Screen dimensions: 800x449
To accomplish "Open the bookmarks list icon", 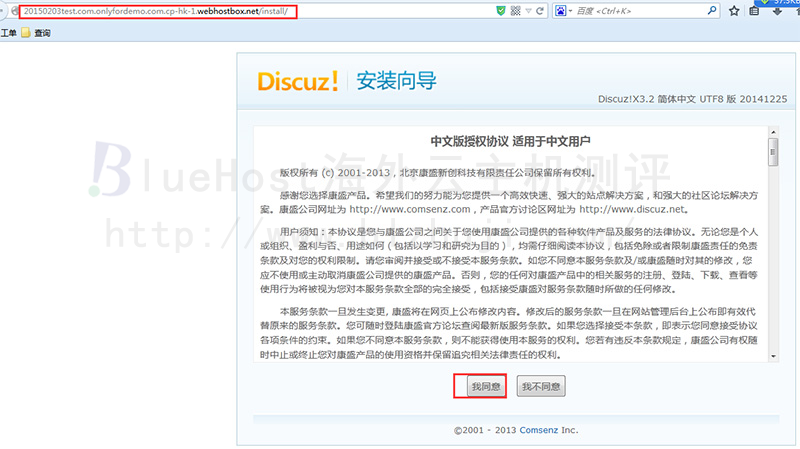I will (x=754, y=11).
